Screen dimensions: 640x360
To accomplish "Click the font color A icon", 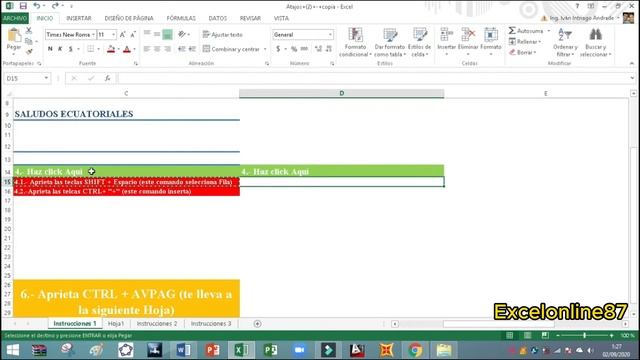I will pos(127,49).
